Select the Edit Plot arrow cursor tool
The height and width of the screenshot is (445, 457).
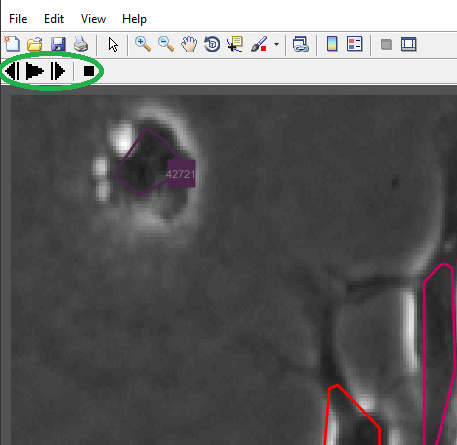(x=113, y=44)
